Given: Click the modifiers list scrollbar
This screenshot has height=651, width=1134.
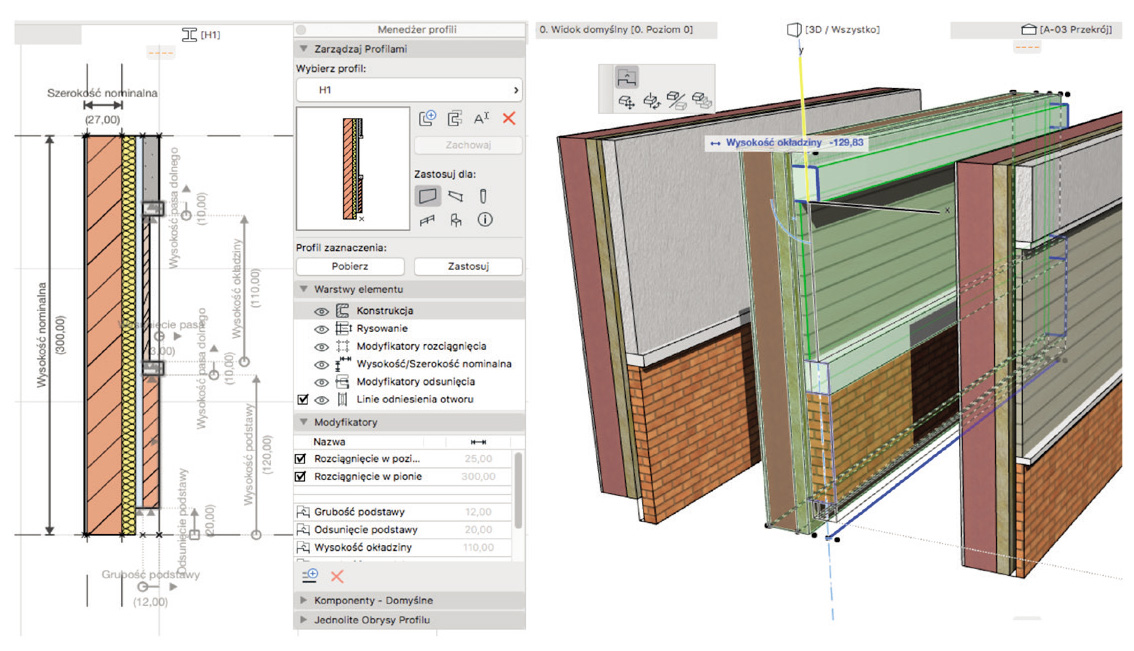Looking at the screenshot, I should (518, 490).
